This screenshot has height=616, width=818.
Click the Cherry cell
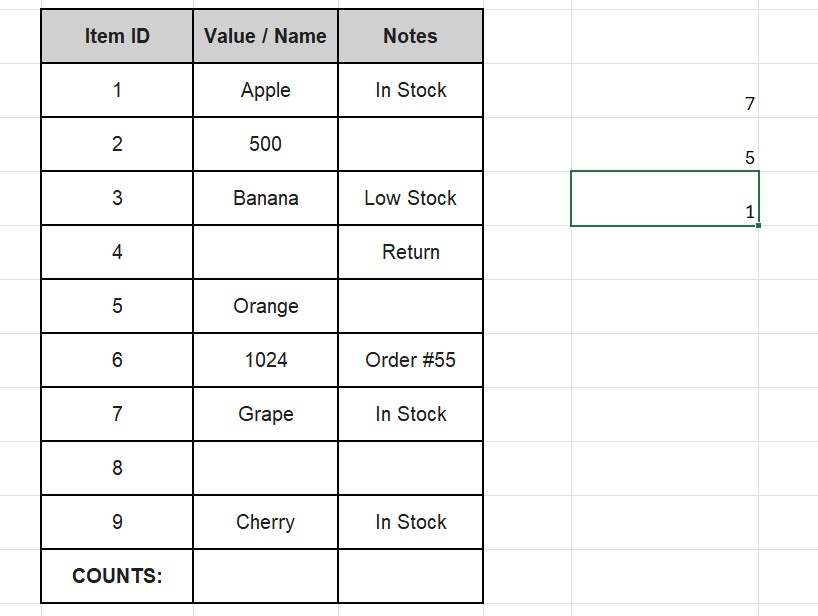pyautogui.click(x=265, y=523)
